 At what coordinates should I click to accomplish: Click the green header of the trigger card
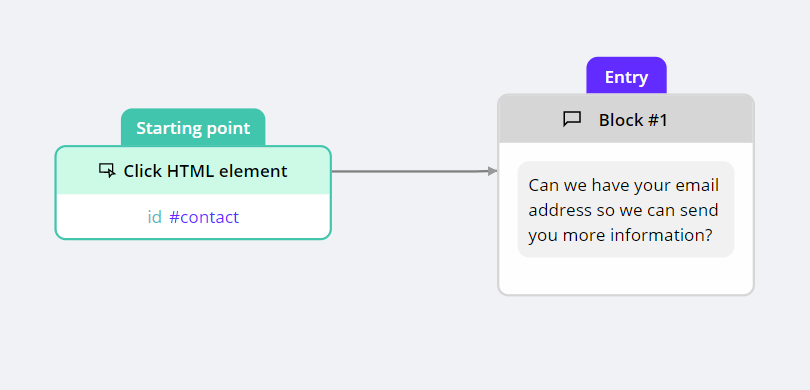[193, 170]
